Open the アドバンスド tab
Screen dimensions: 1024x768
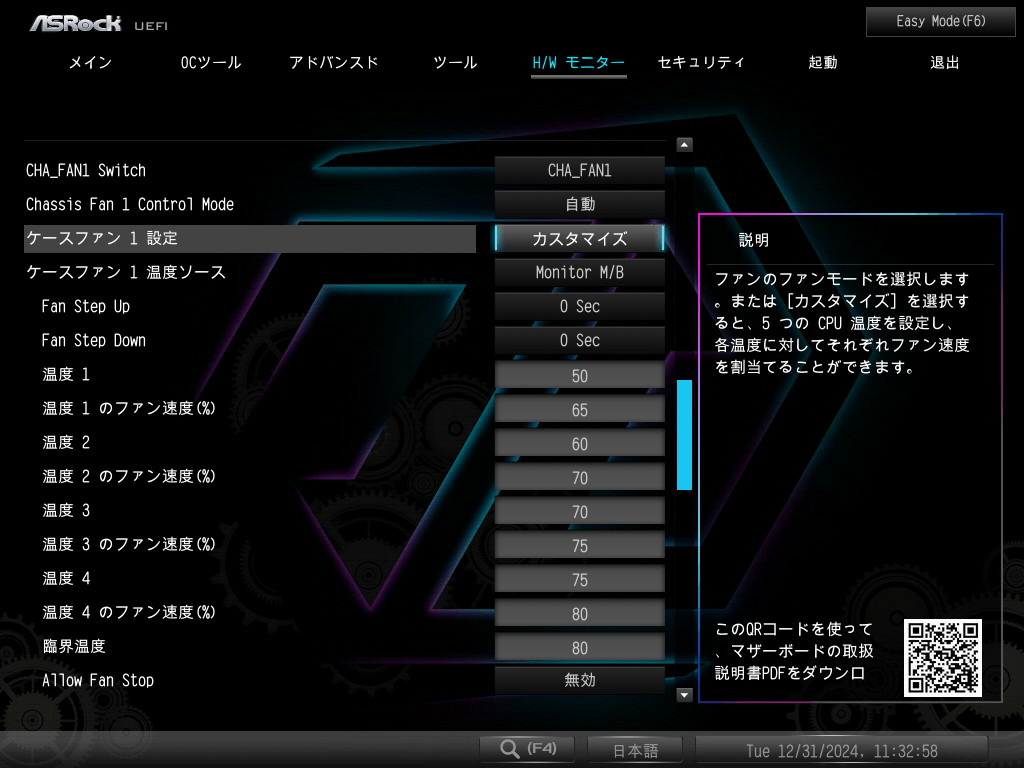click(x=334, y=63)
